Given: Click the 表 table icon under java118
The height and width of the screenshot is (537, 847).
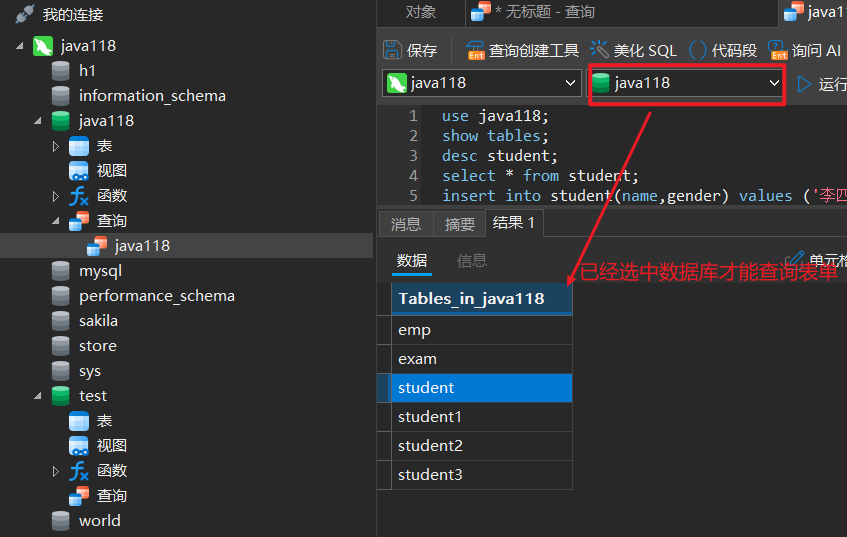Looking at the screenshot, I should (x=79, y=146).
